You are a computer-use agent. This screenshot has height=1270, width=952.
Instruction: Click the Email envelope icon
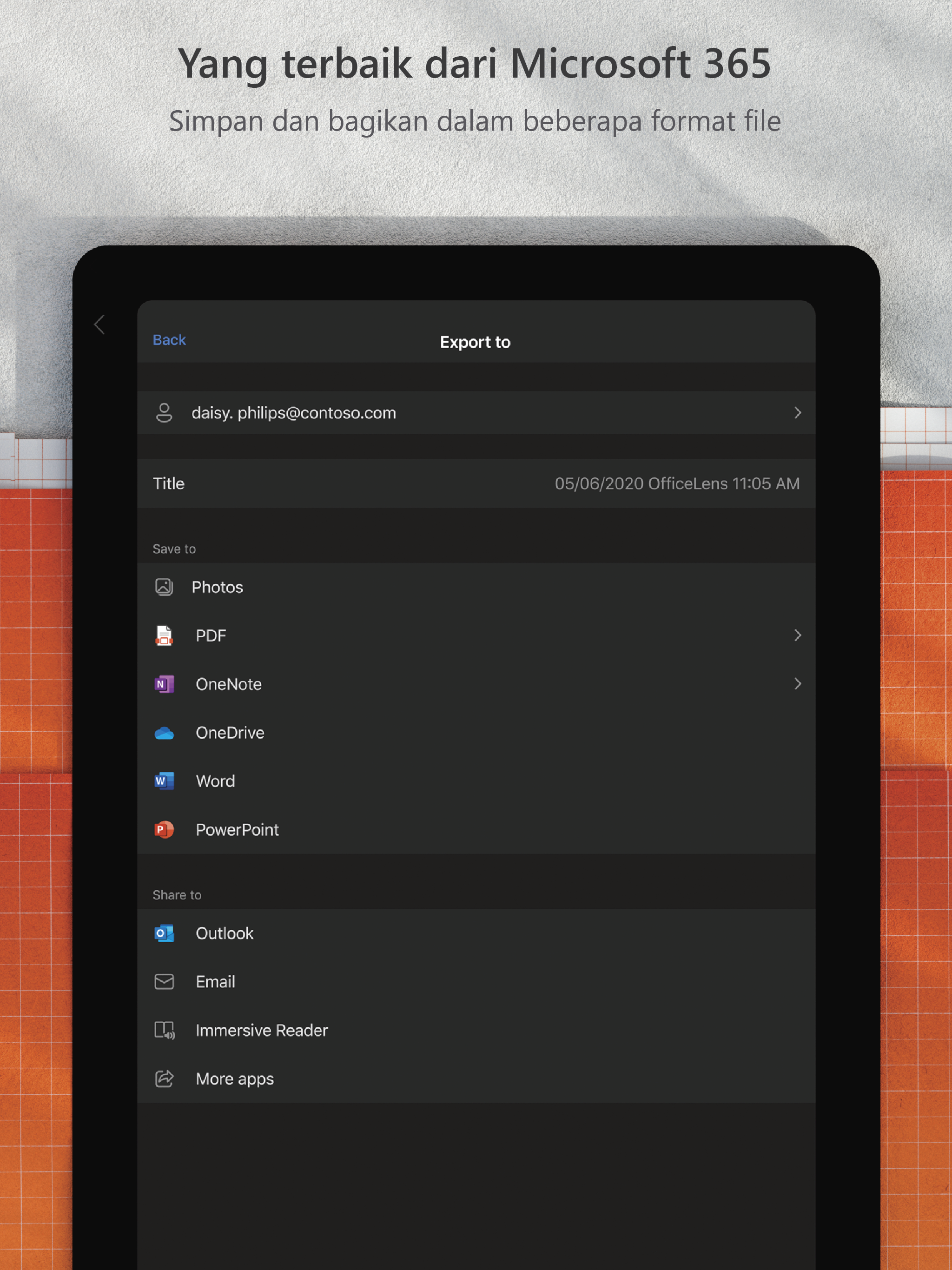pos(164,982)
